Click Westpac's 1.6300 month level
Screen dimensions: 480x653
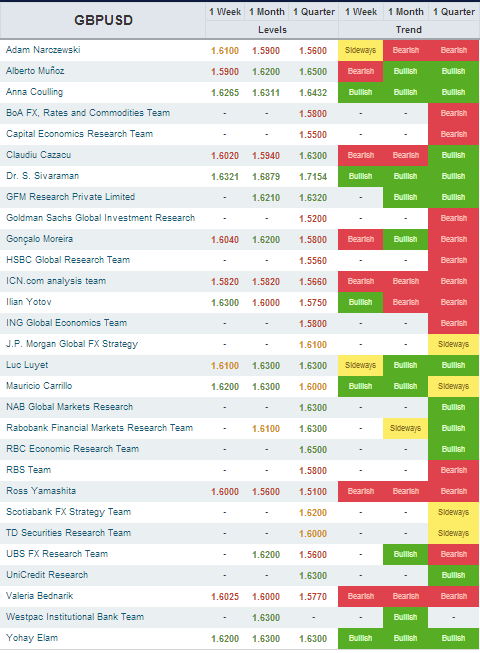[x=266, y=618]
